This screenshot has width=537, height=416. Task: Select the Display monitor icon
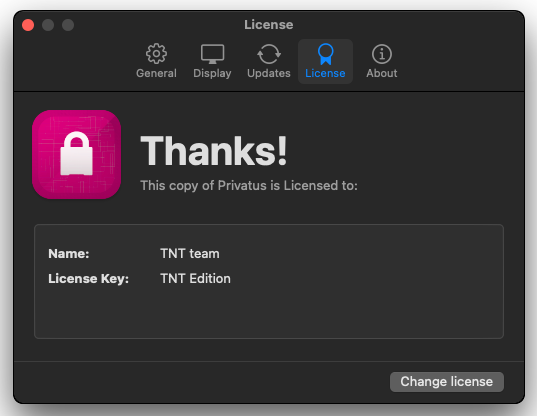click(x=212, y=54)
